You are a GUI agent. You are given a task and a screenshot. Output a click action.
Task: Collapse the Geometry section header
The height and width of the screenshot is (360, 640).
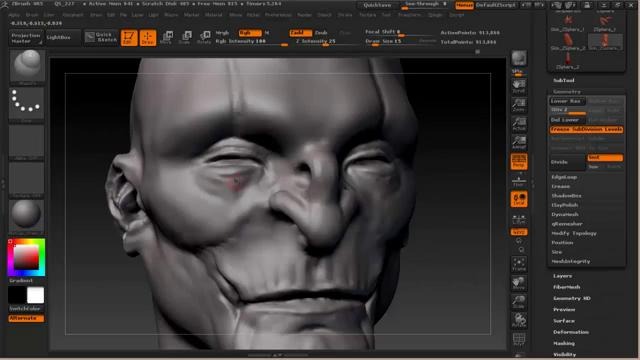[567, 92]
